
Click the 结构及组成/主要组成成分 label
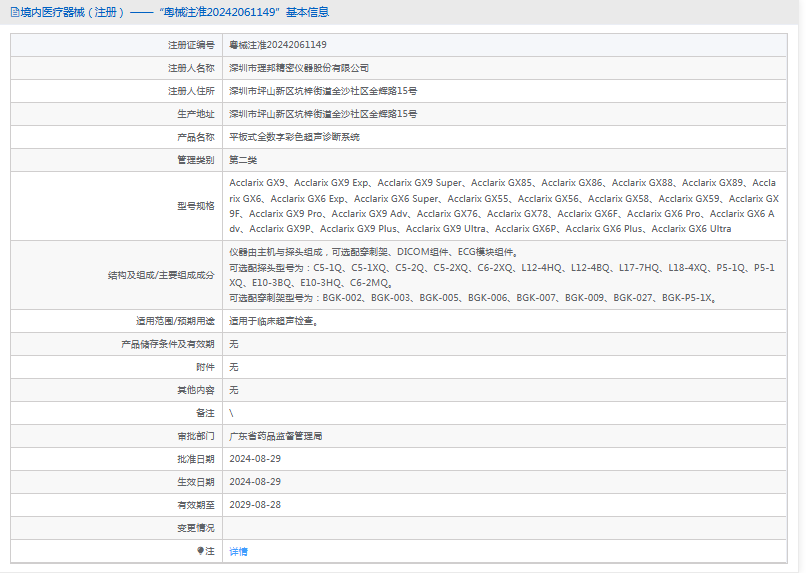[161, 275]
